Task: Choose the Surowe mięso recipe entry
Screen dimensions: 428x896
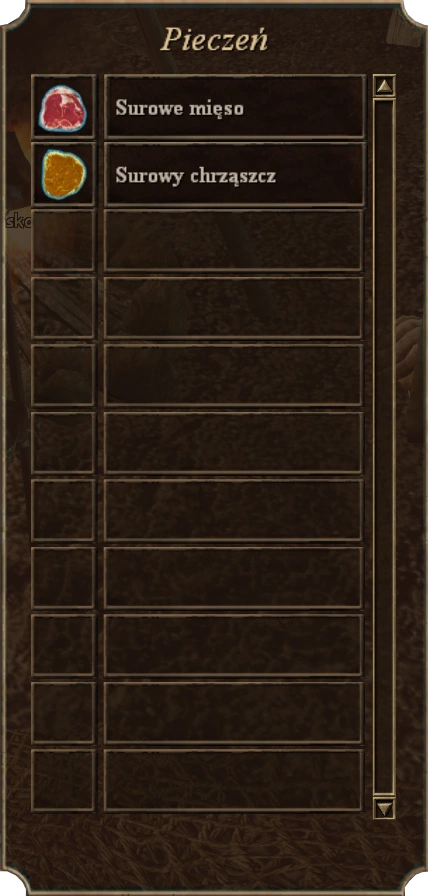Action: (234, 107)
